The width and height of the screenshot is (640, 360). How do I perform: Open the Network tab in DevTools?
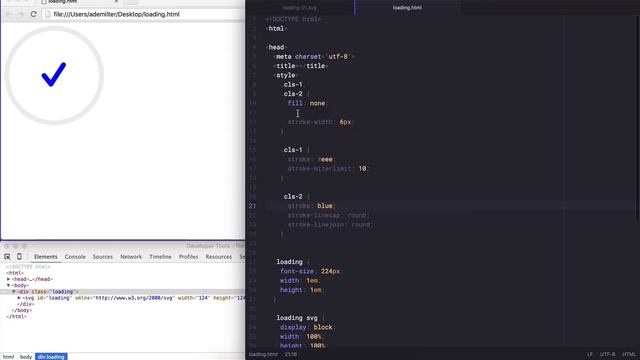pyautogui.click(x=131, y=257)
